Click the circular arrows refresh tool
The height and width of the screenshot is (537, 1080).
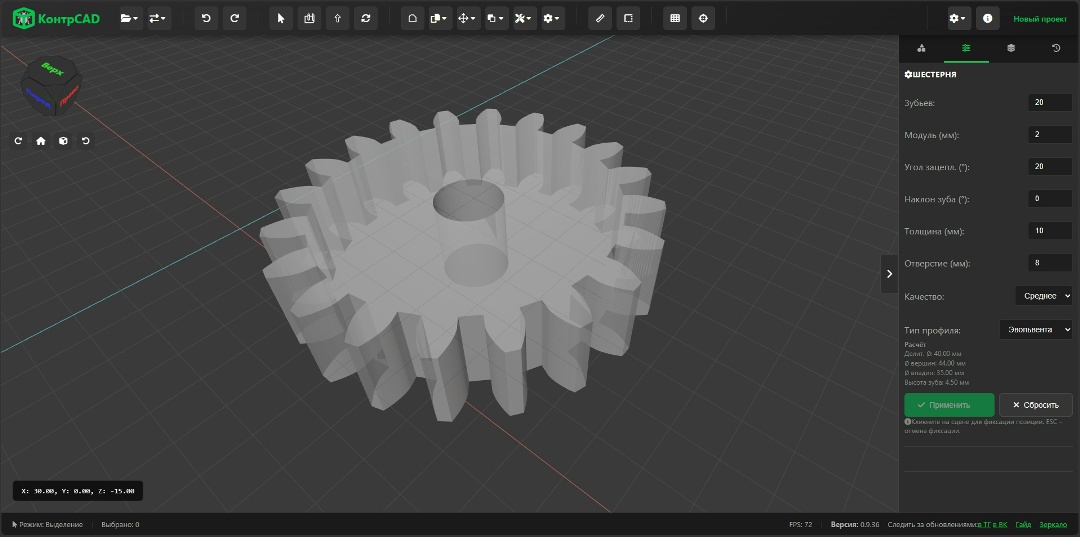click(366, 19)
